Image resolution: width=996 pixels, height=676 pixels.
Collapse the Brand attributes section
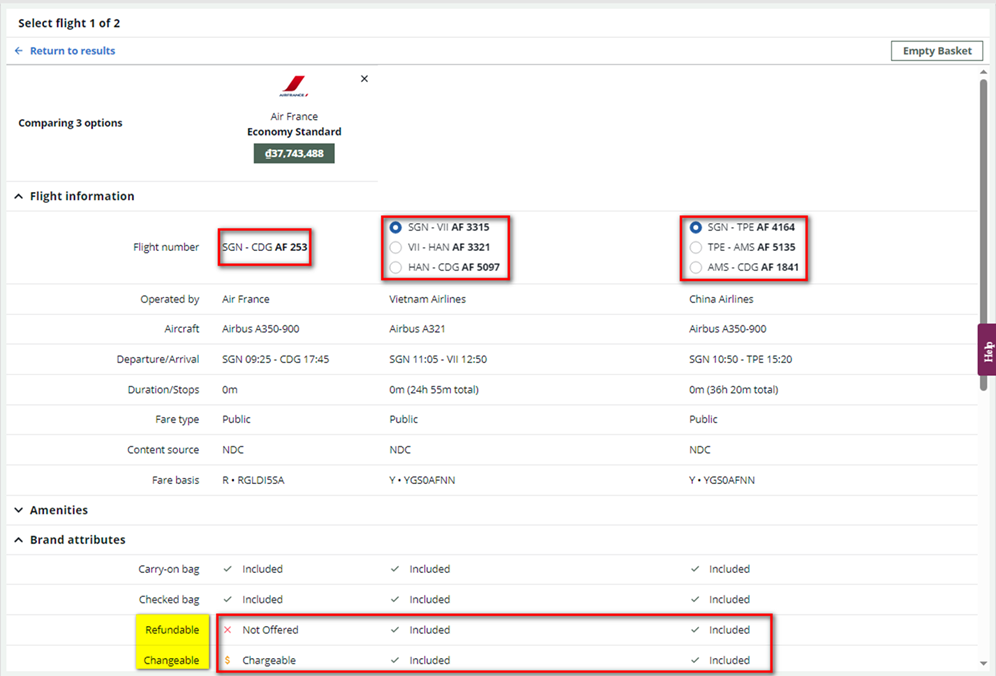(x=18, y=540)
